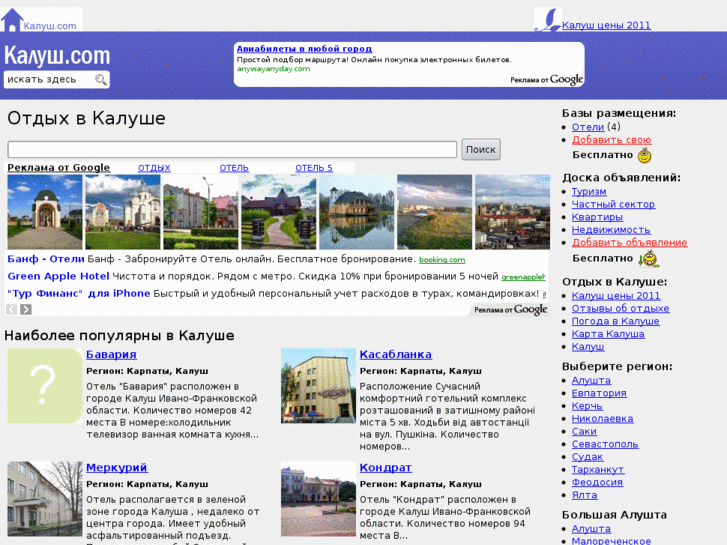Click the magnifier icon in header search
This screenshot has width=727, height=545.
tap(101, 80)
